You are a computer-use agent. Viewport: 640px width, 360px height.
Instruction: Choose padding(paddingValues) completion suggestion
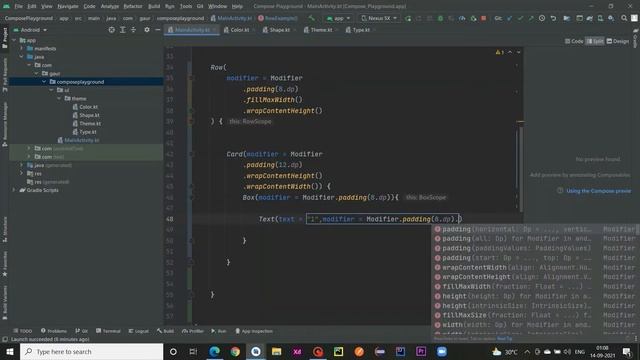pyautogui.click(x=536, y=248)
